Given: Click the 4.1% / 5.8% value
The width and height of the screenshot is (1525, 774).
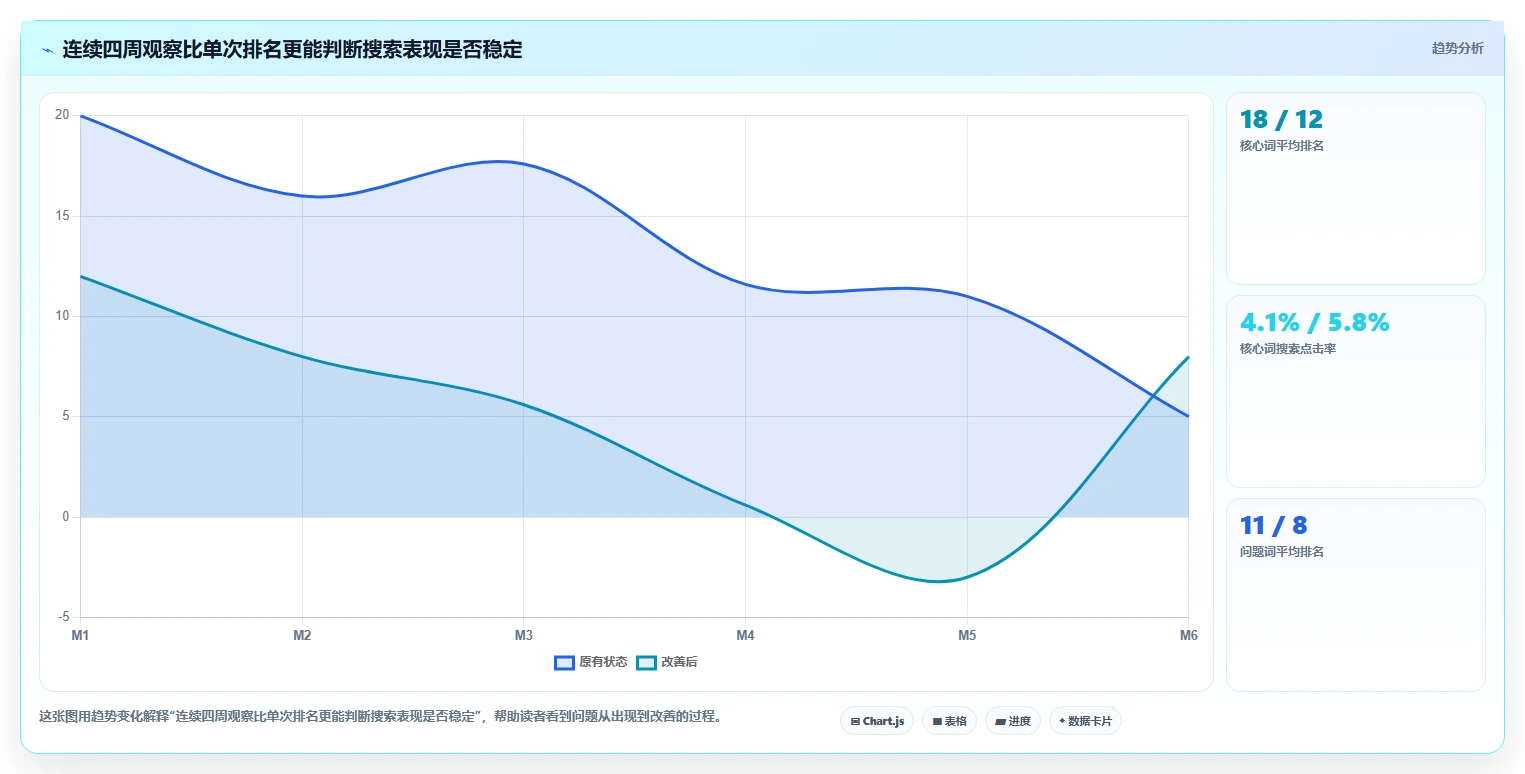Looking at the screenshot, I should pyautogui.click(x=1314, y=322).
